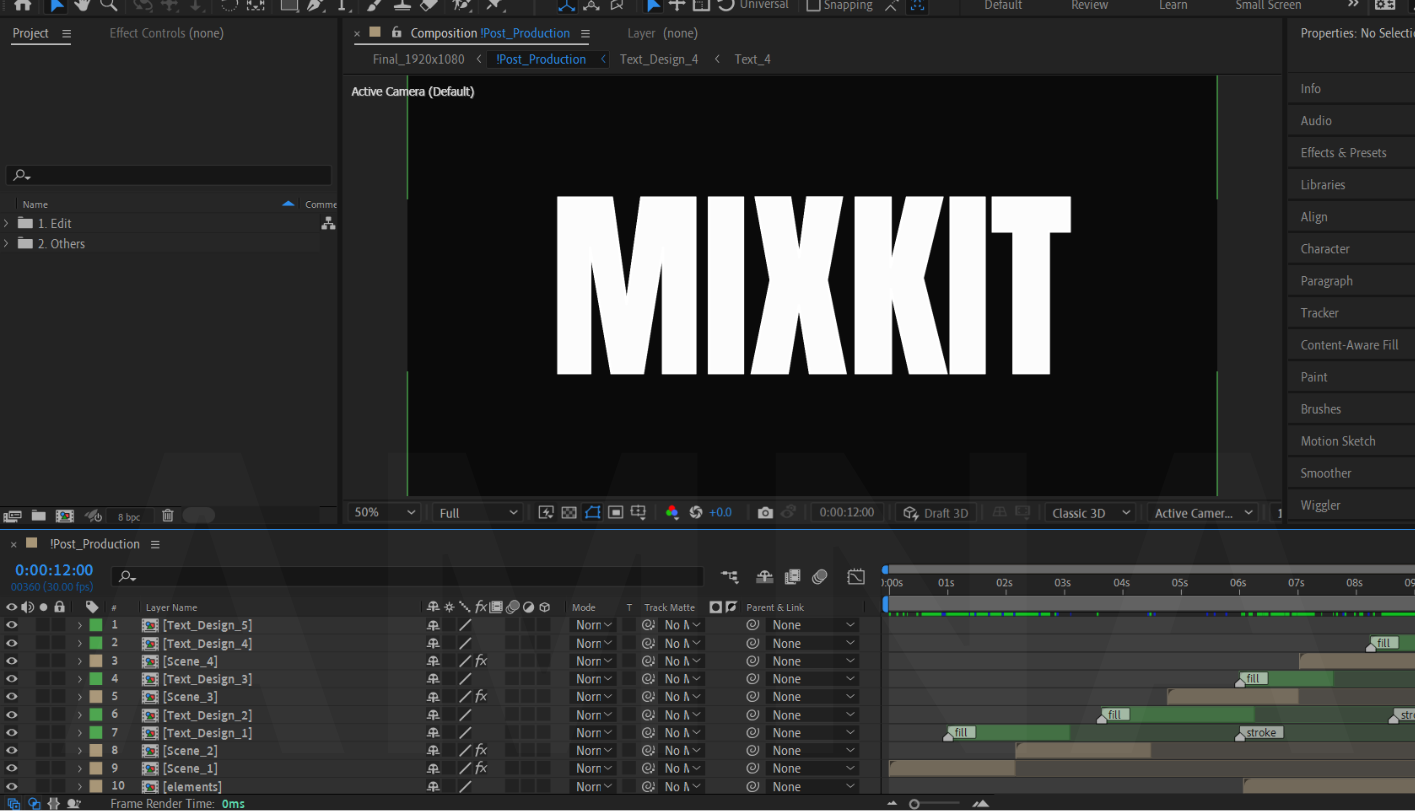Hide the Text_Design_5 layer
This screenshot has height=811, width=1415.
12,625
